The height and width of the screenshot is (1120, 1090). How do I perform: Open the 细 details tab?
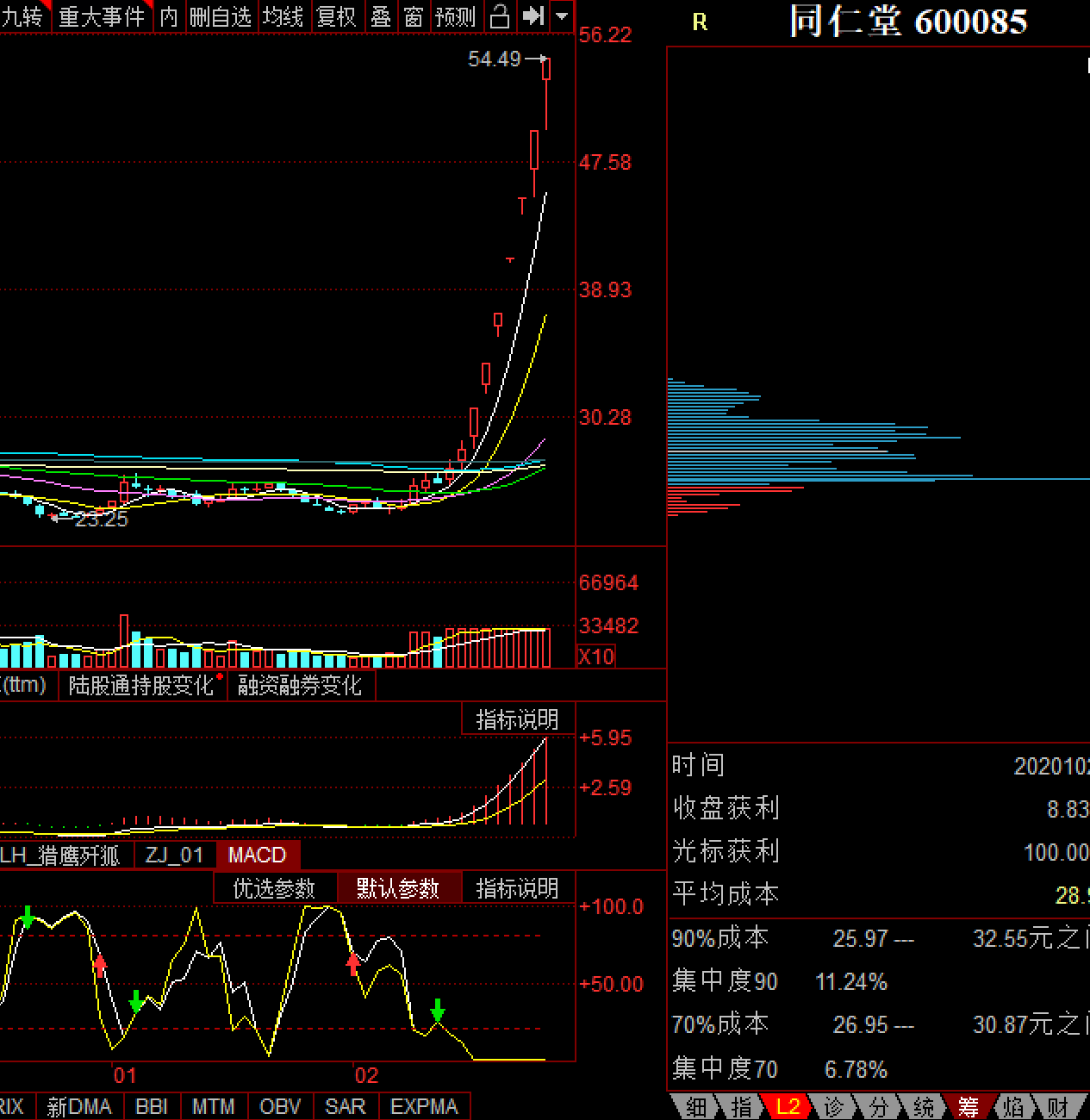(x=694, y=1106)
